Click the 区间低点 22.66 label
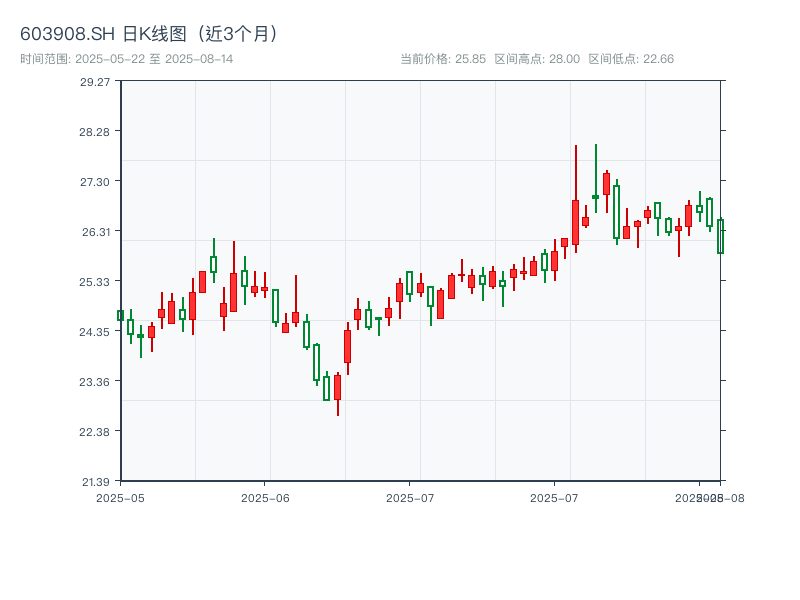The image size is (800, 600). point(631,59)
